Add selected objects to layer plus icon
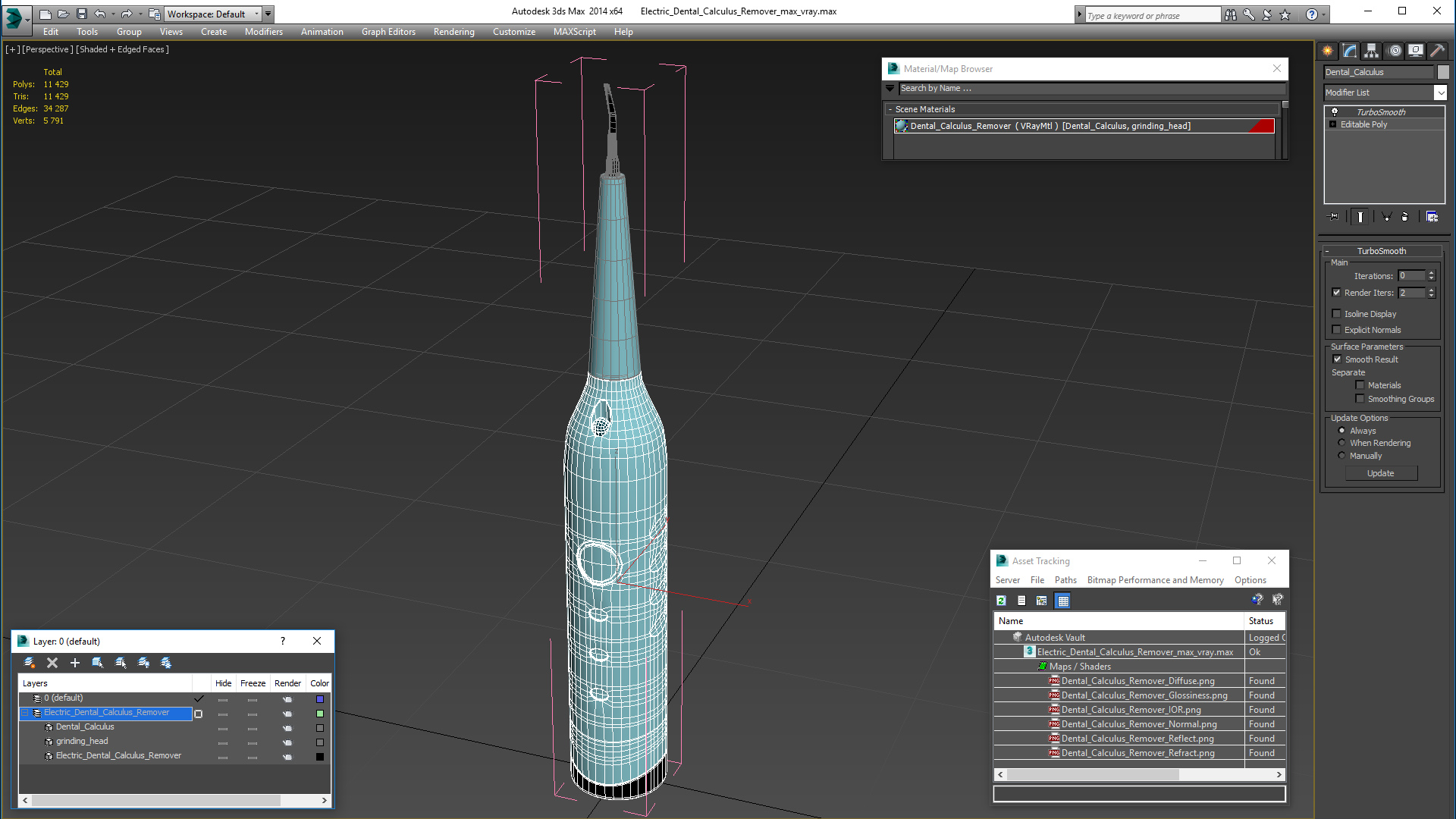Viewport: 1456px width, 819px height. pyautogui.click(x=75, y=663)
